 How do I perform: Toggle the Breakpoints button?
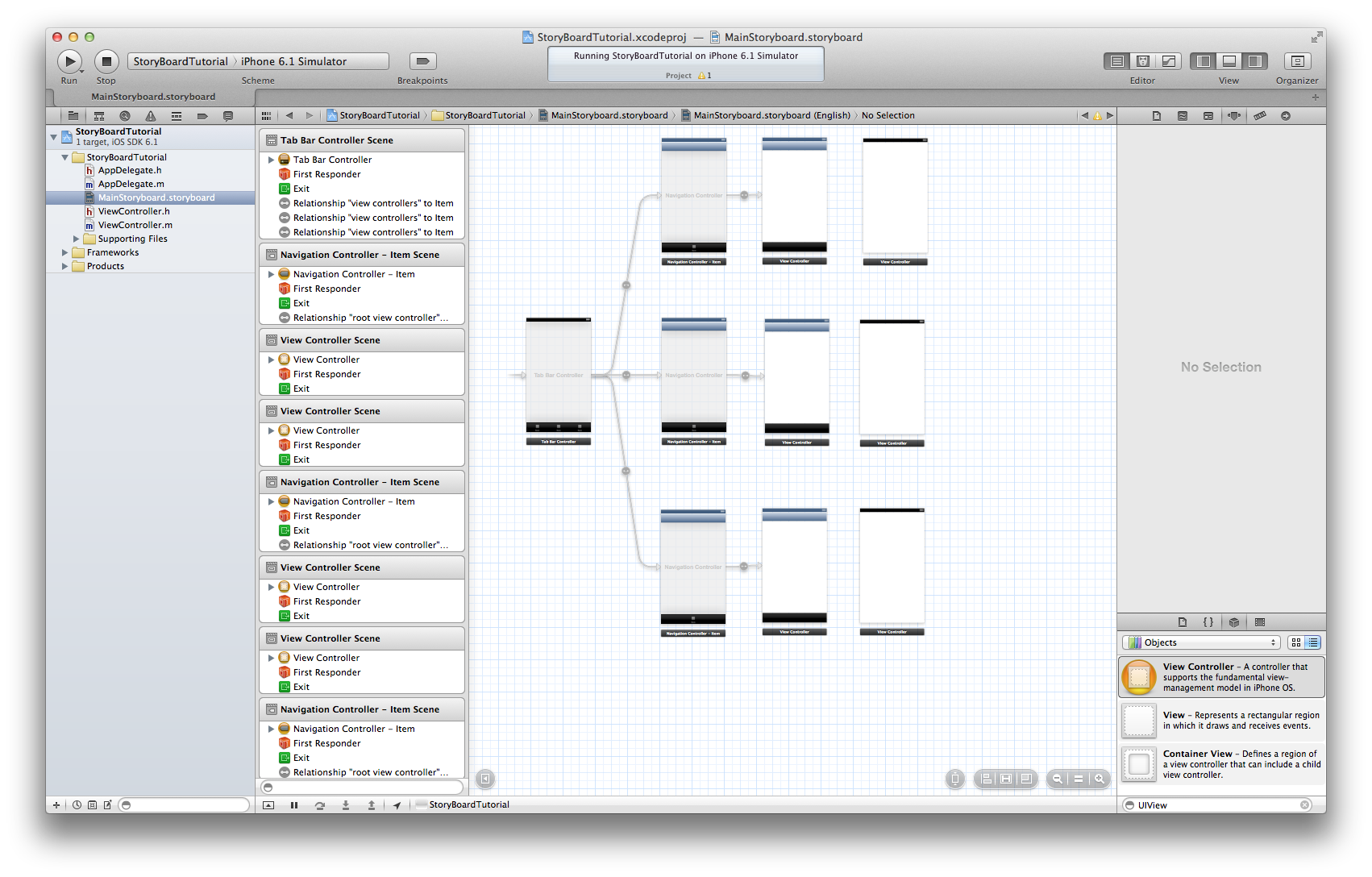pyautogui.click(x=422, y=61)
